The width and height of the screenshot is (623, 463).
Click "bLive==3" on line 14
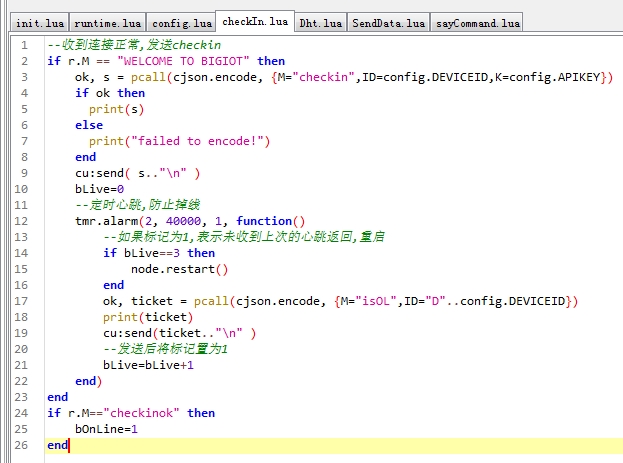tap(152, 253)
